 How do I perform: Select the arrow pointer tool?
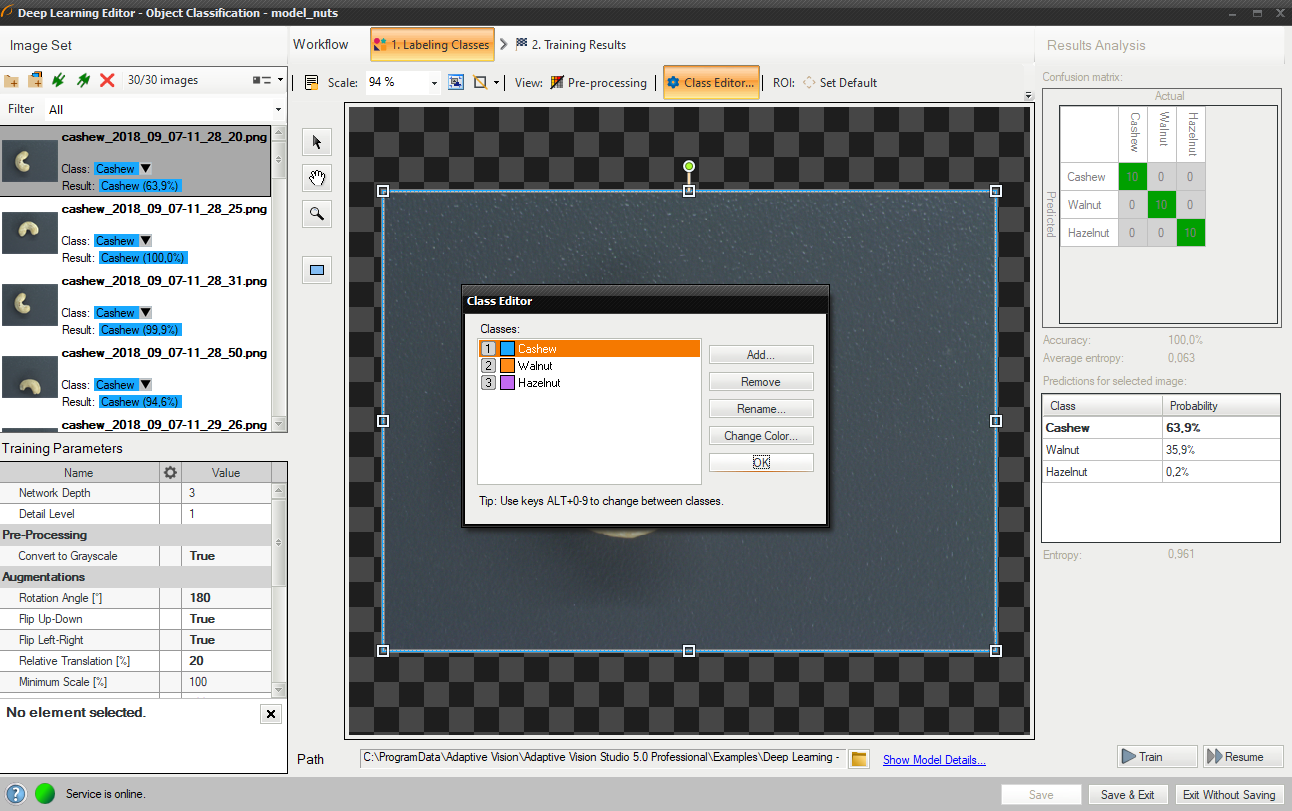click(x=317, y=142)
